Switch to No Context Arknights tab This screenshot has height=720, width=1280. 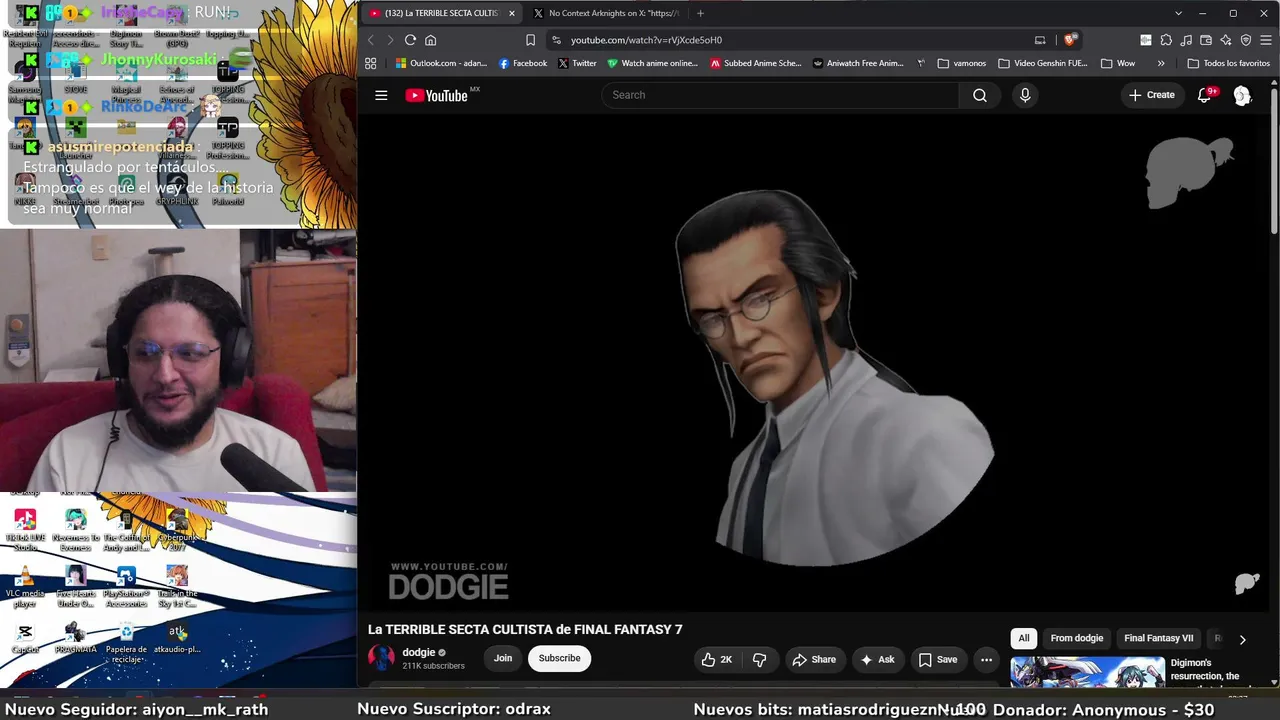tap(606, 13)
